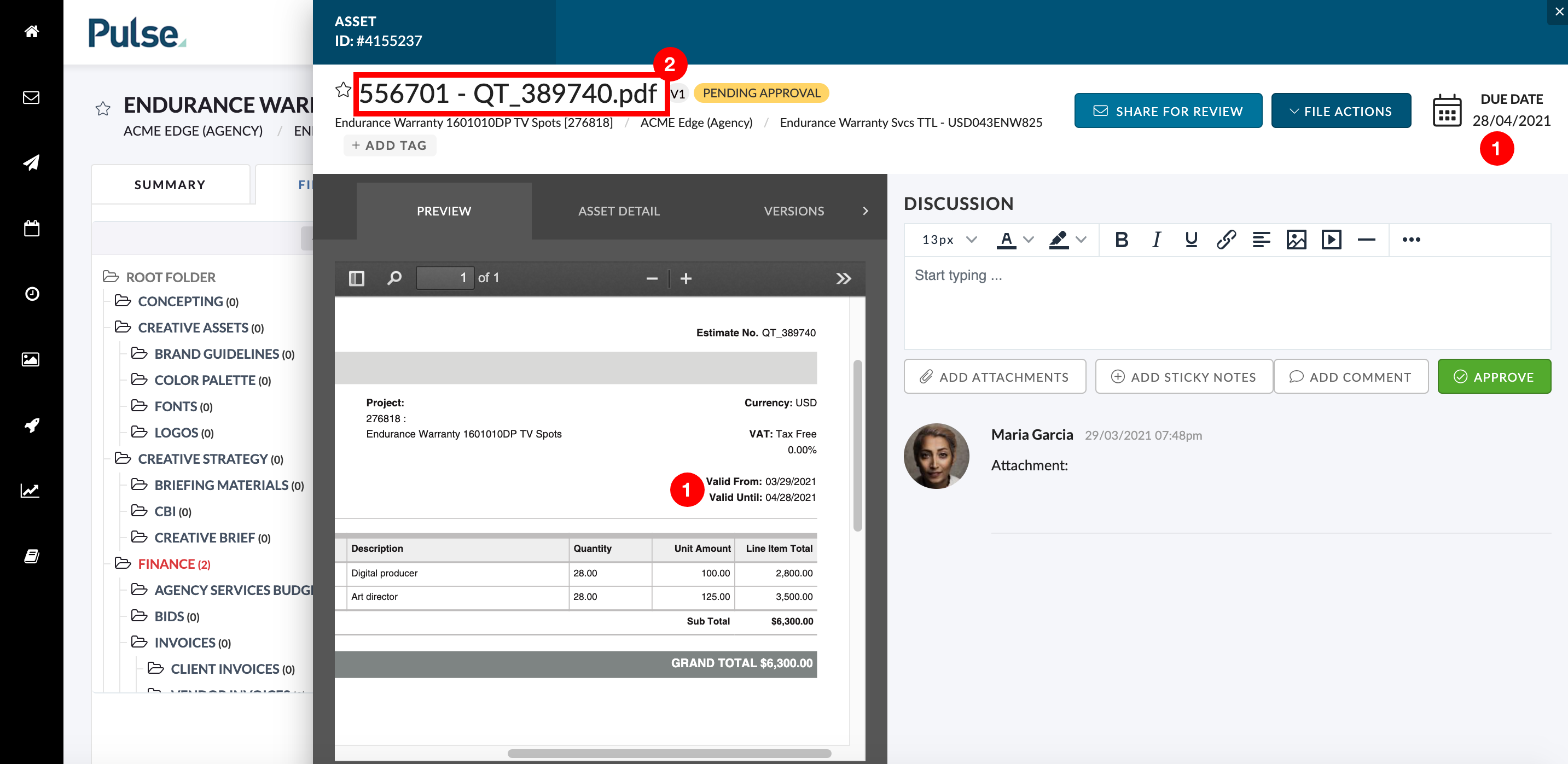
Task: Show more asset tabs with right chevron
Action: tap(866, 211)
